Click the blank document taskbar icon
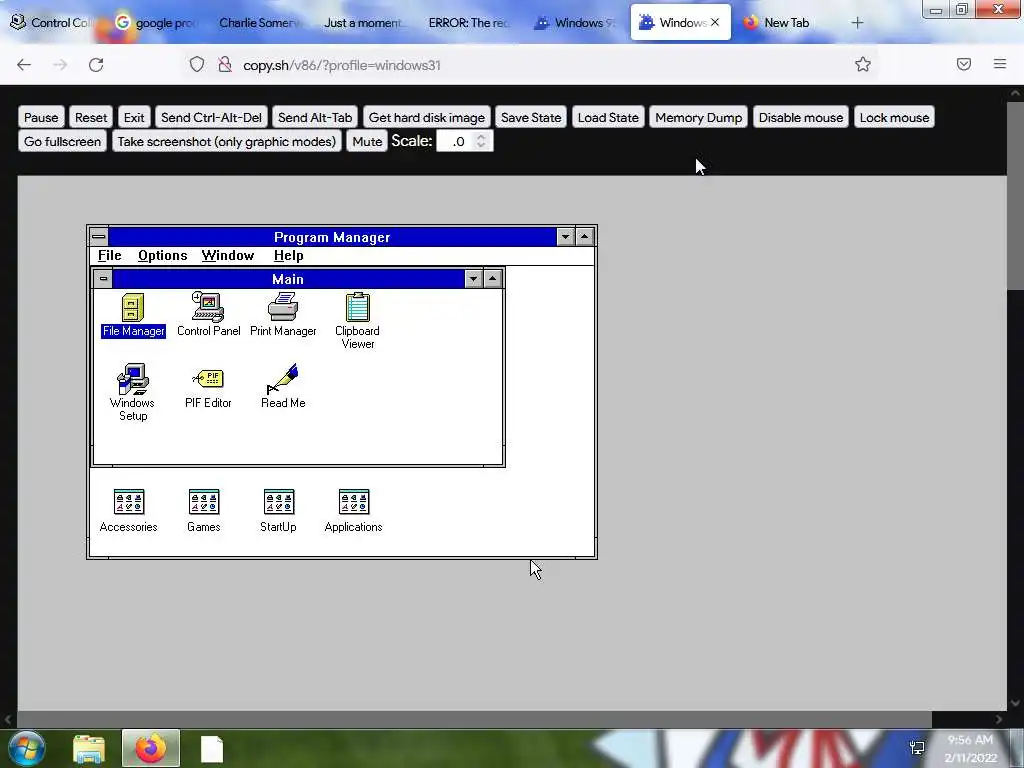Image resolution: width=1024 pixels, height=768 pixels. [x=212, y=749]
